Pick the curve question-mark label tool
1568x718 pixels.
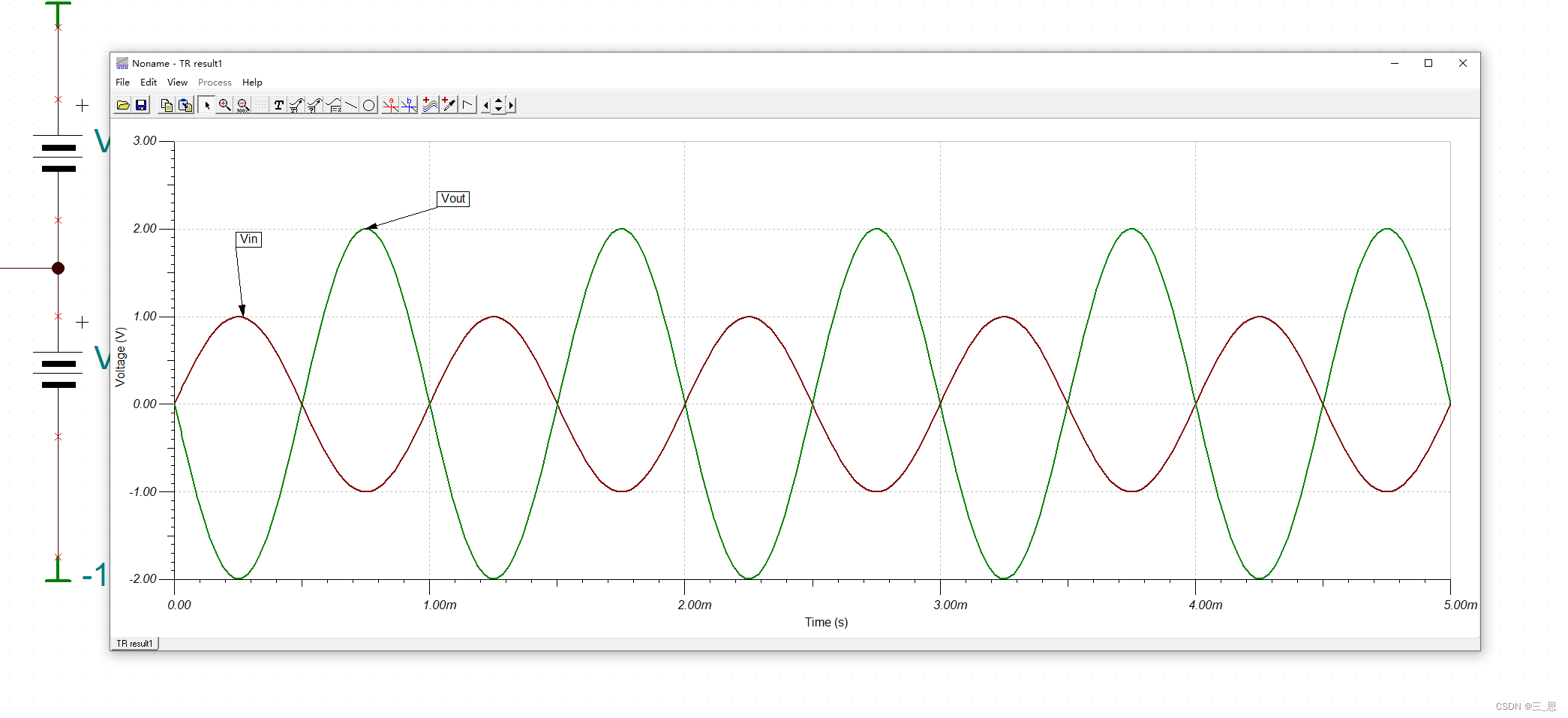315,105
